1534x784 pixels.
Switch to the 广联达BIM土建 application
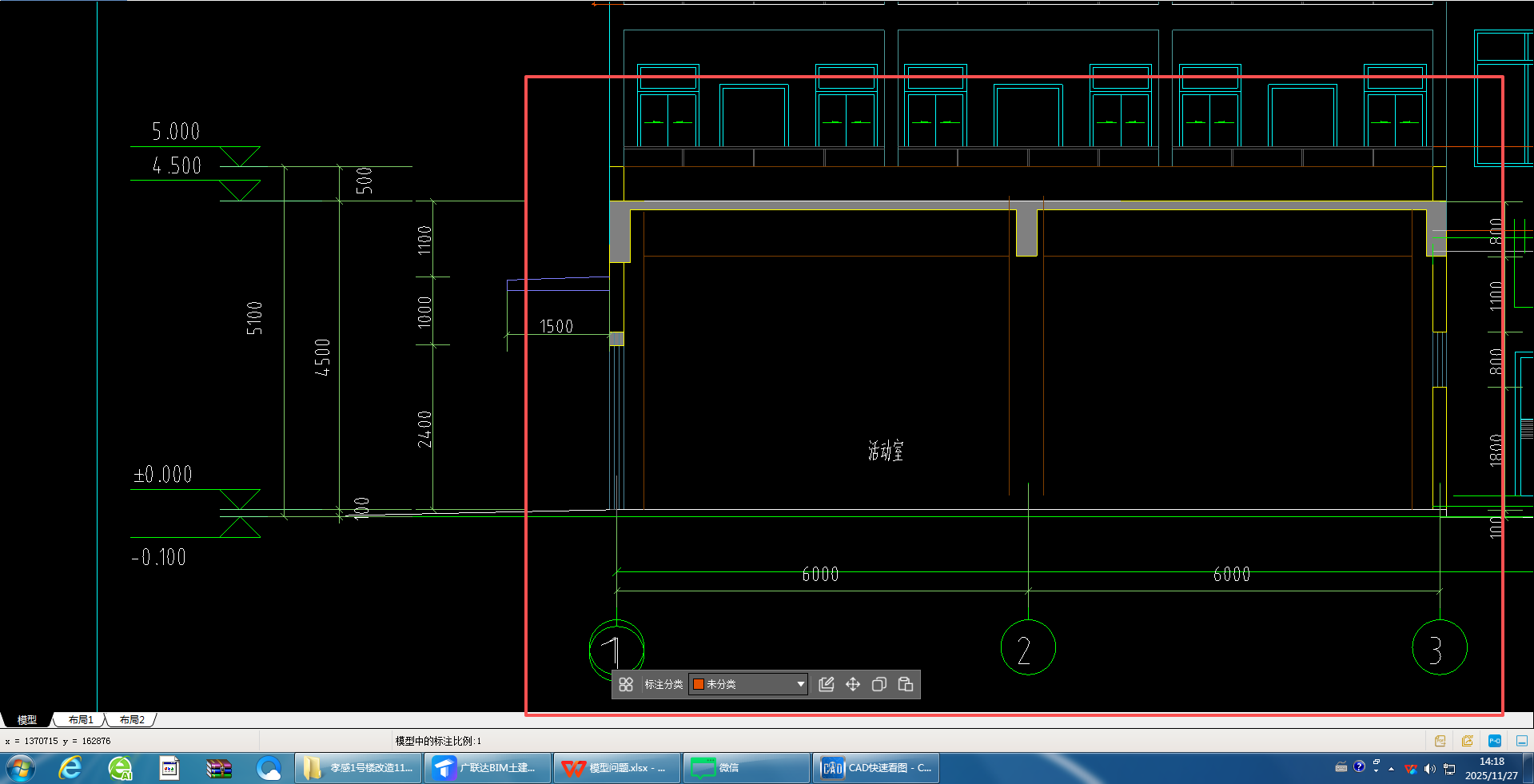(x=488, y=769)
